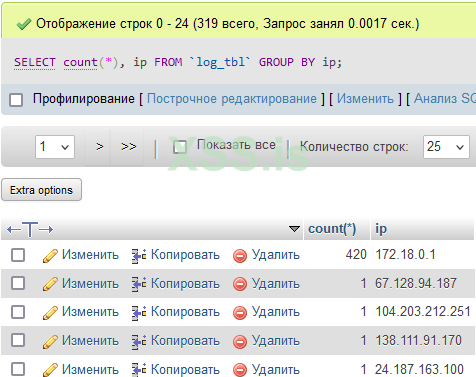Viewport: 476px width, 377px height.
Task: Click Изменить link for 172.18.0.1
Action: [x=90, y=255]
